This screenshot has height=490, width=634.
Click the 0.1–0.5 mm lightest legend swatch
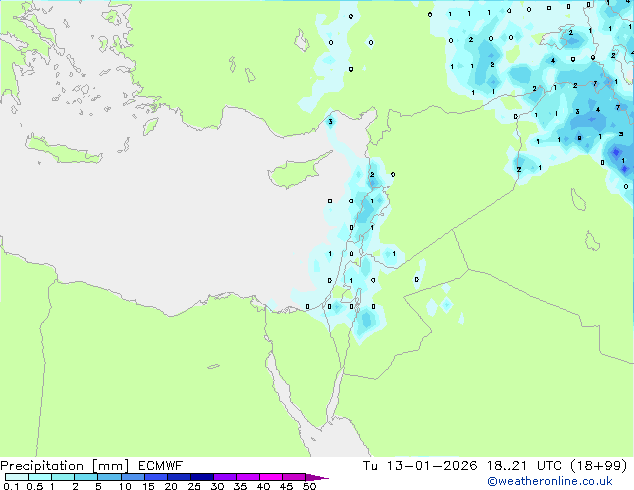pos(17,477)
